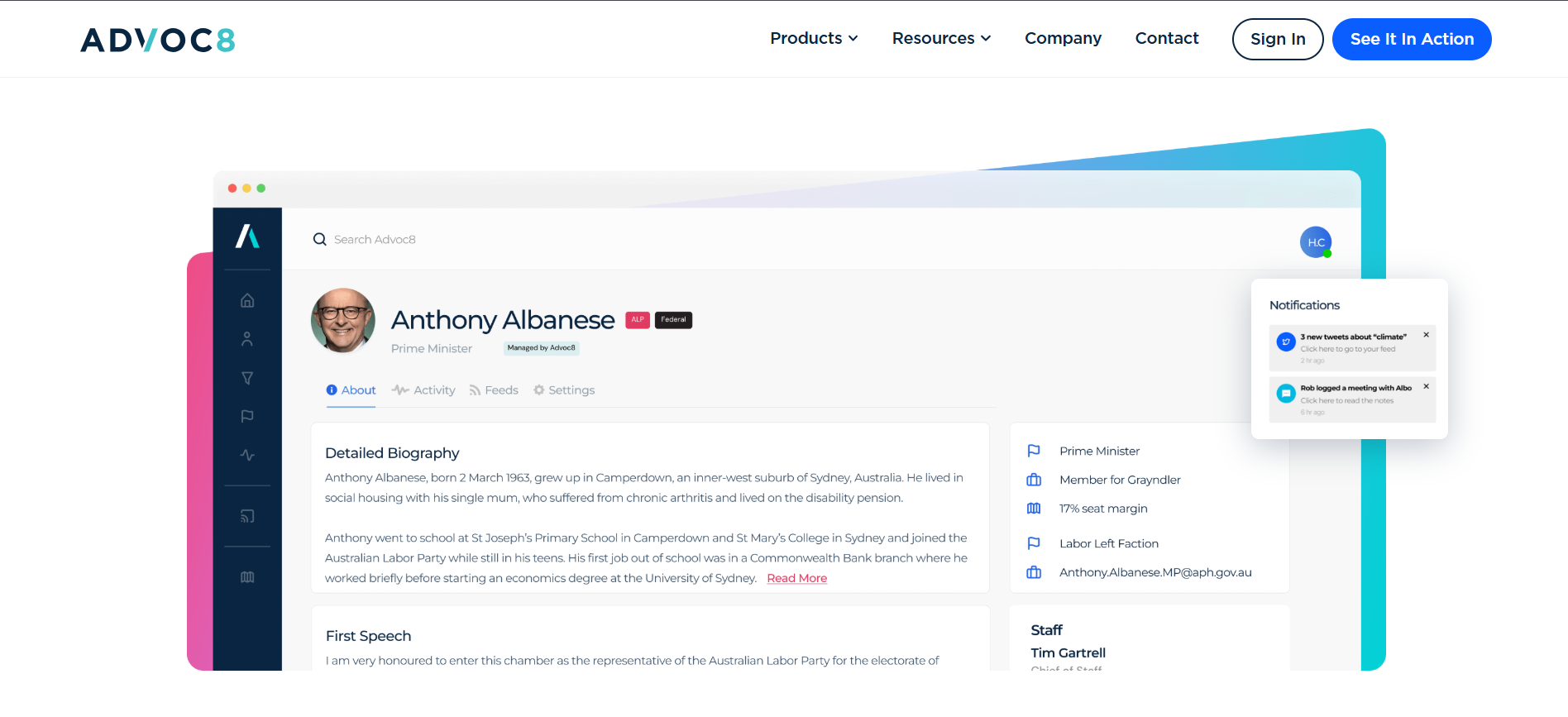Open the H.C user avatar
Screen dimensions: 1568x717
pyautogui.click(x=1316, y=242)
